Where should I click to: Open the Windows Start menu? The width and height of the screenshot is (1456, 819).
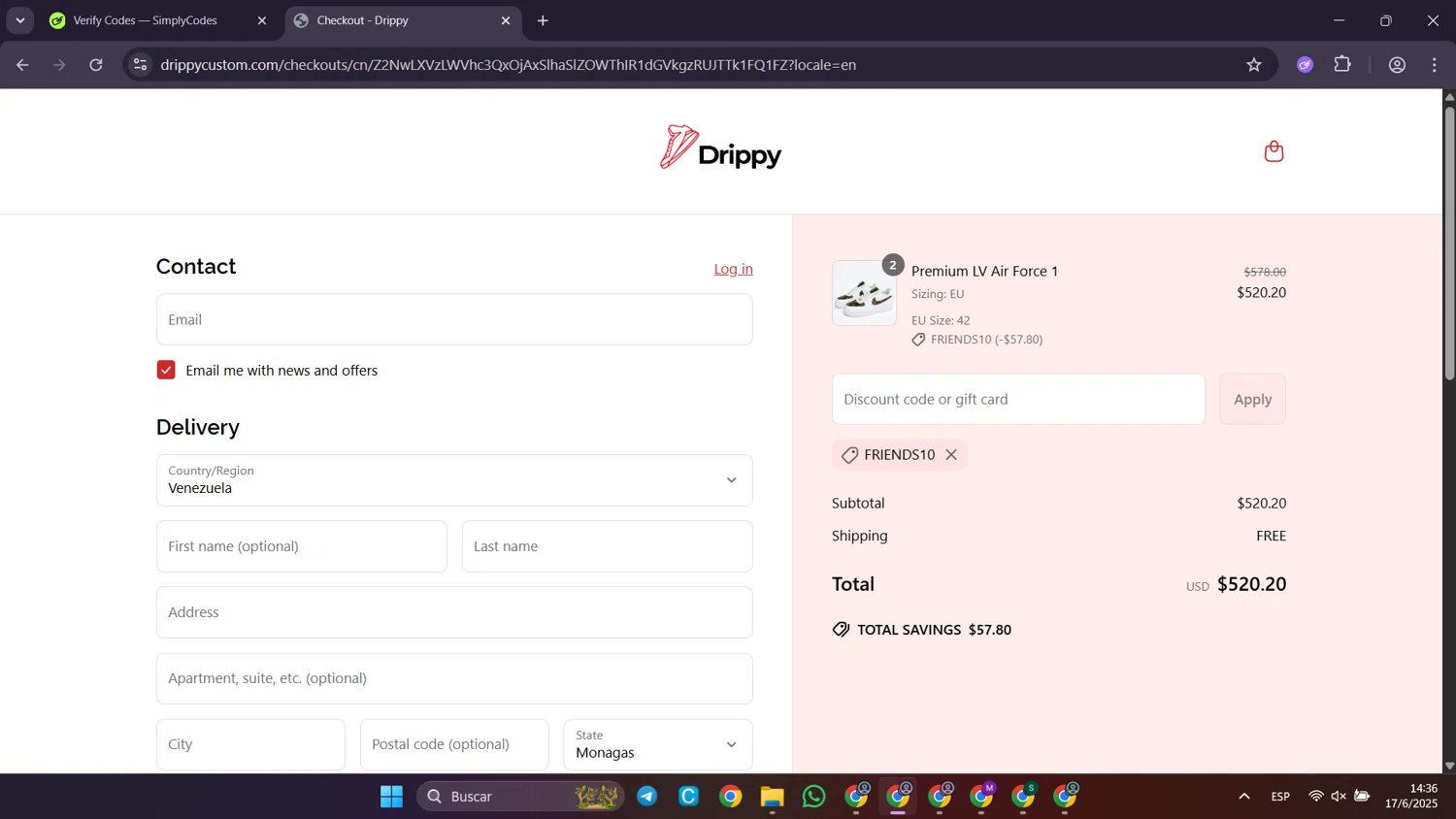(391, 797)
